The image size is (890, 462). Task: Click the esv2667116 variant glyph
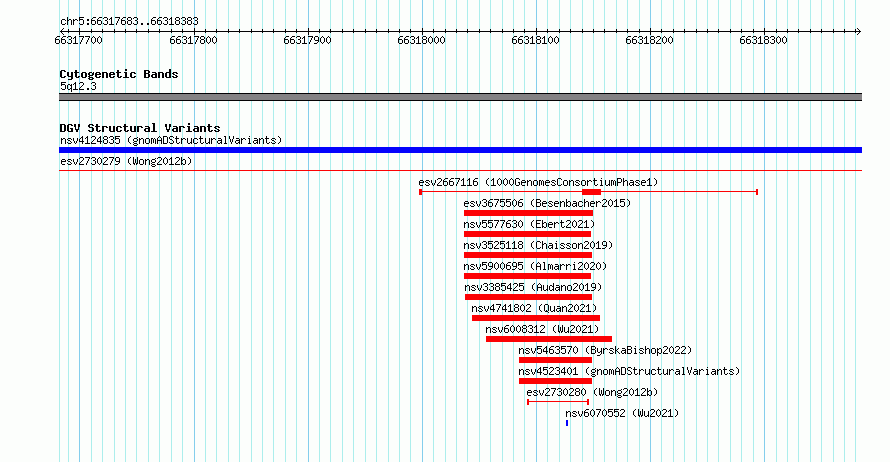pos(589,192)
